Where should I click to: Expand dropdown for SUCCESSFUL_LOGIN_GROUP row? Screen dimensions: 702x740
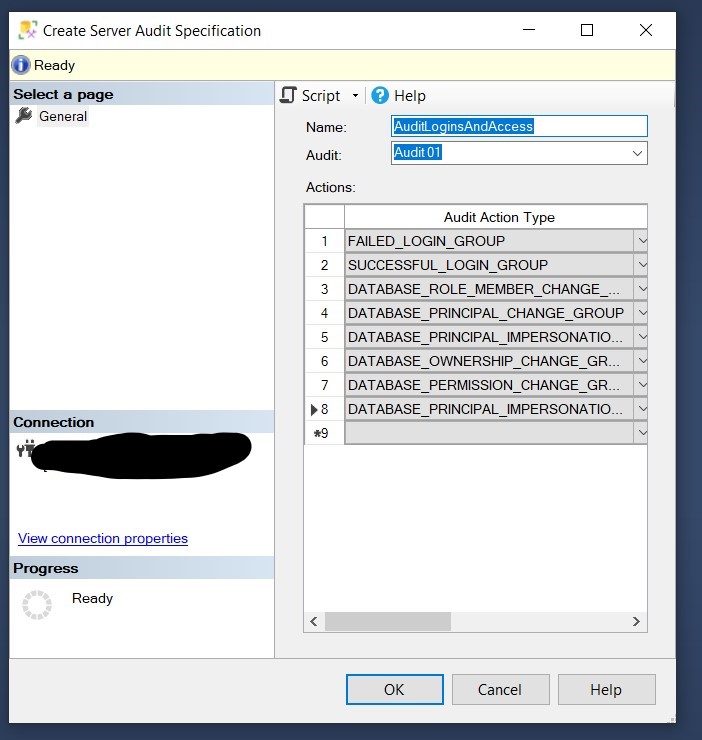pos(641,265)
